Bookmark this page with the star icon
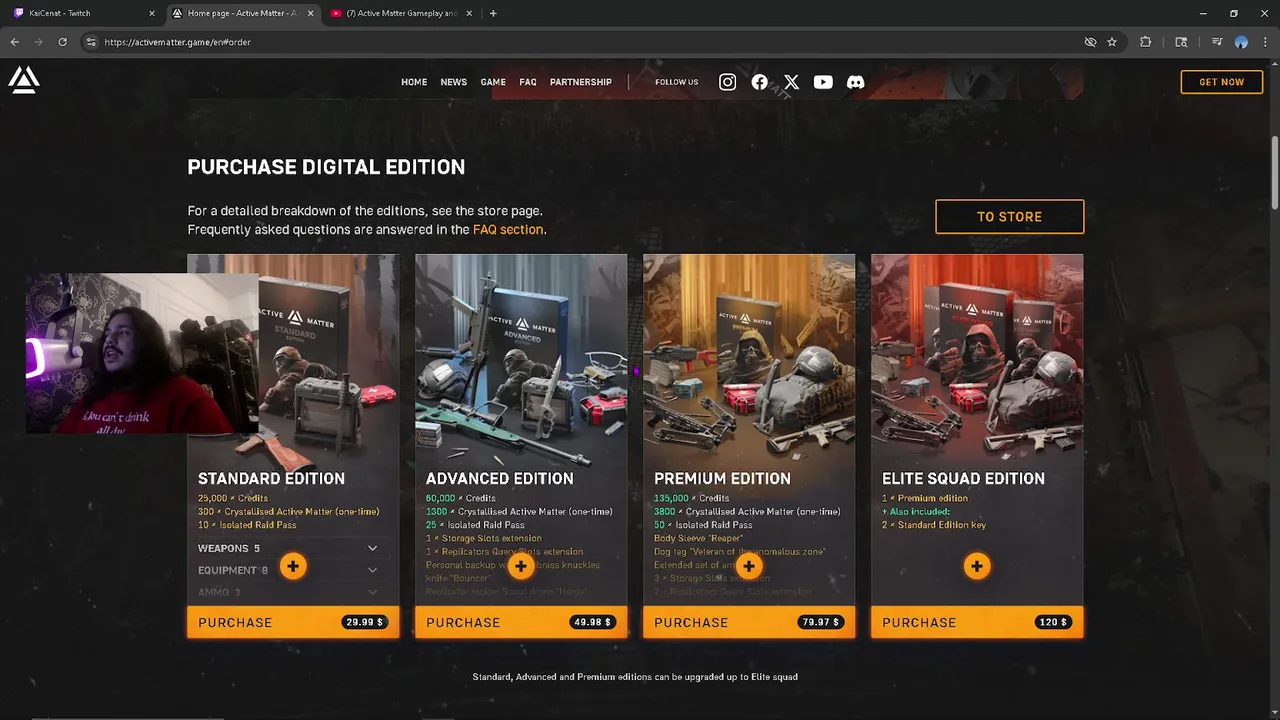Image resolution: width=1280 pixels, height=720 pixels. (1112, 42)
